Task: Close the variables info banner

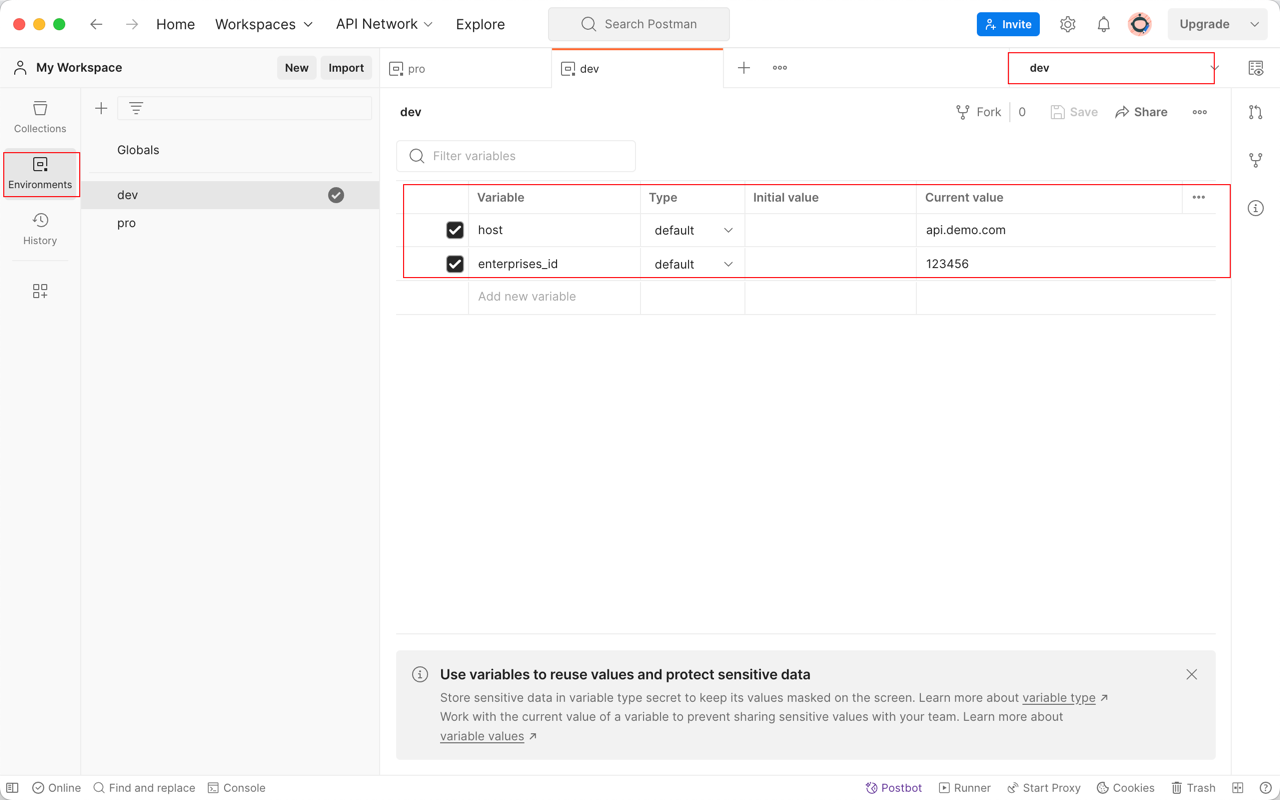Action: pos(1192,674)
